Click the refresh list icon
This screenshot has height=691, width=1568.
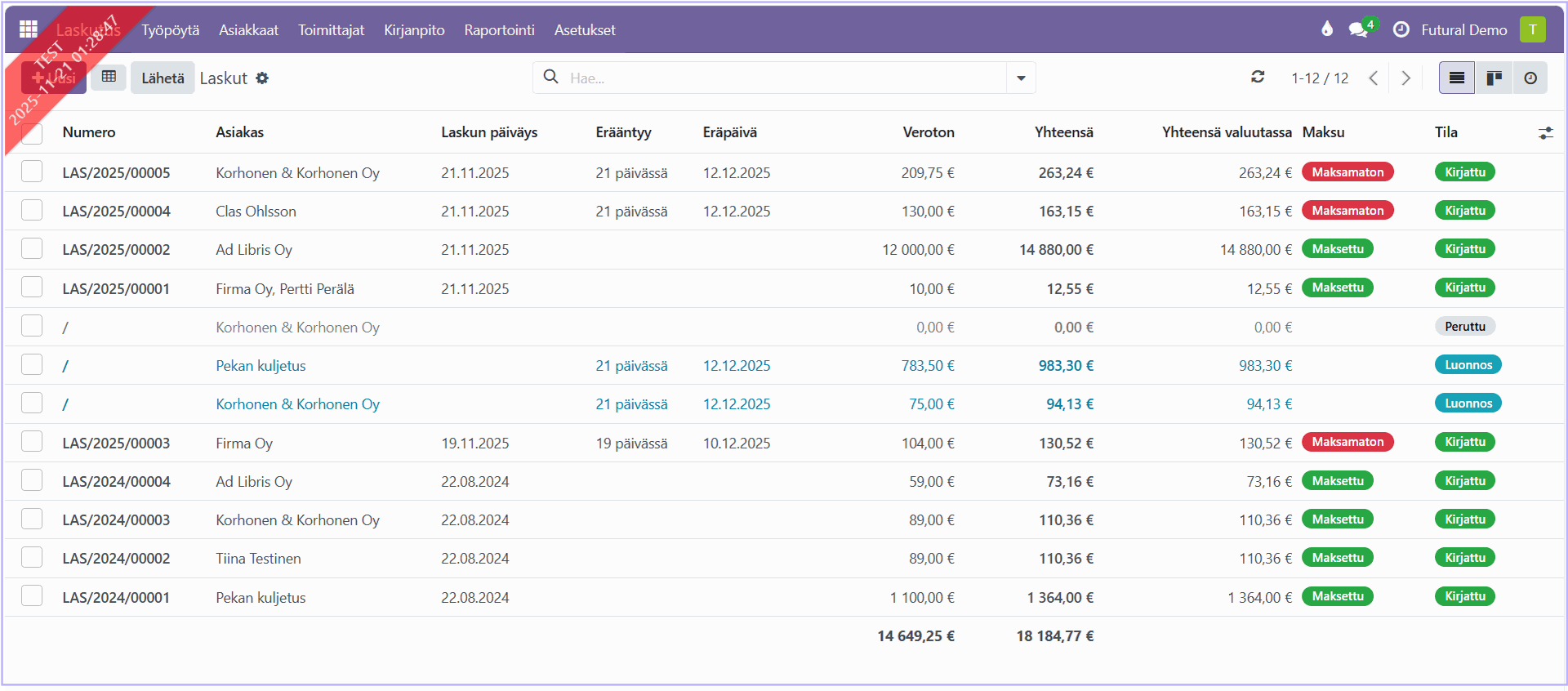click(x=1258, y=77)
